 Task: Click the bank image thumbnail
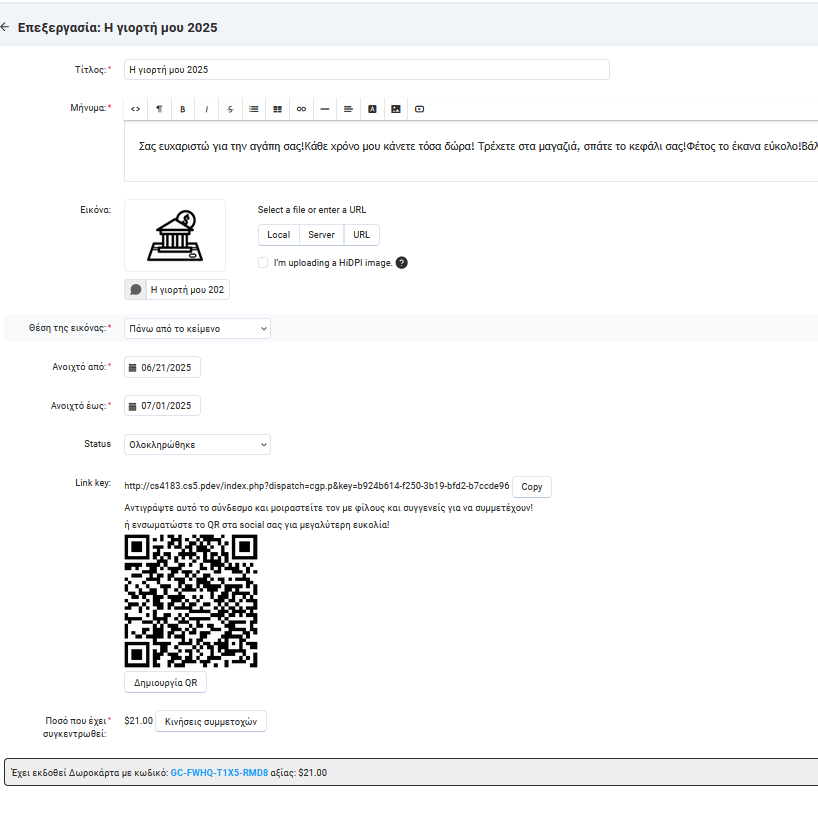coord(175,235)
